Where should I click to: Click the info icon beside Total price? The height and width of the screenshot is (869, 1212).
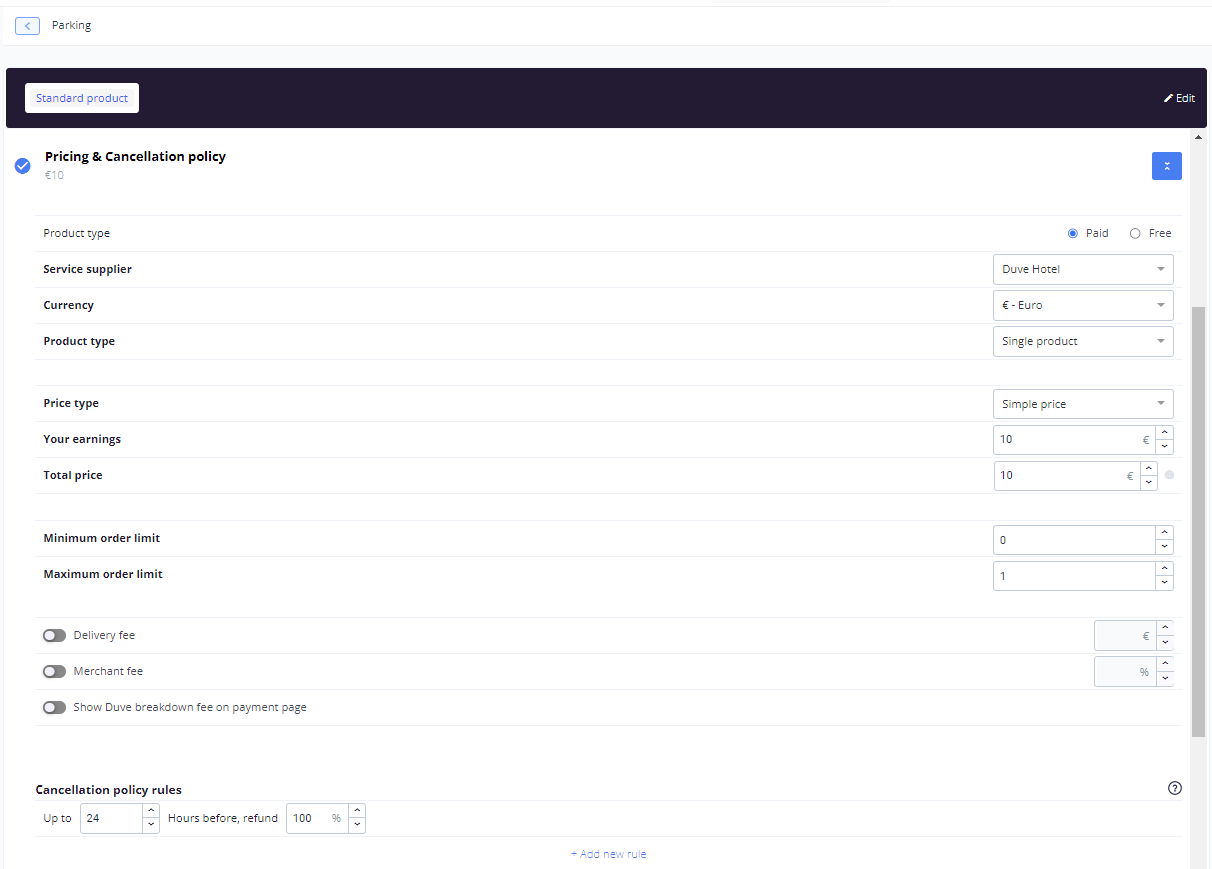[1169, 475]
